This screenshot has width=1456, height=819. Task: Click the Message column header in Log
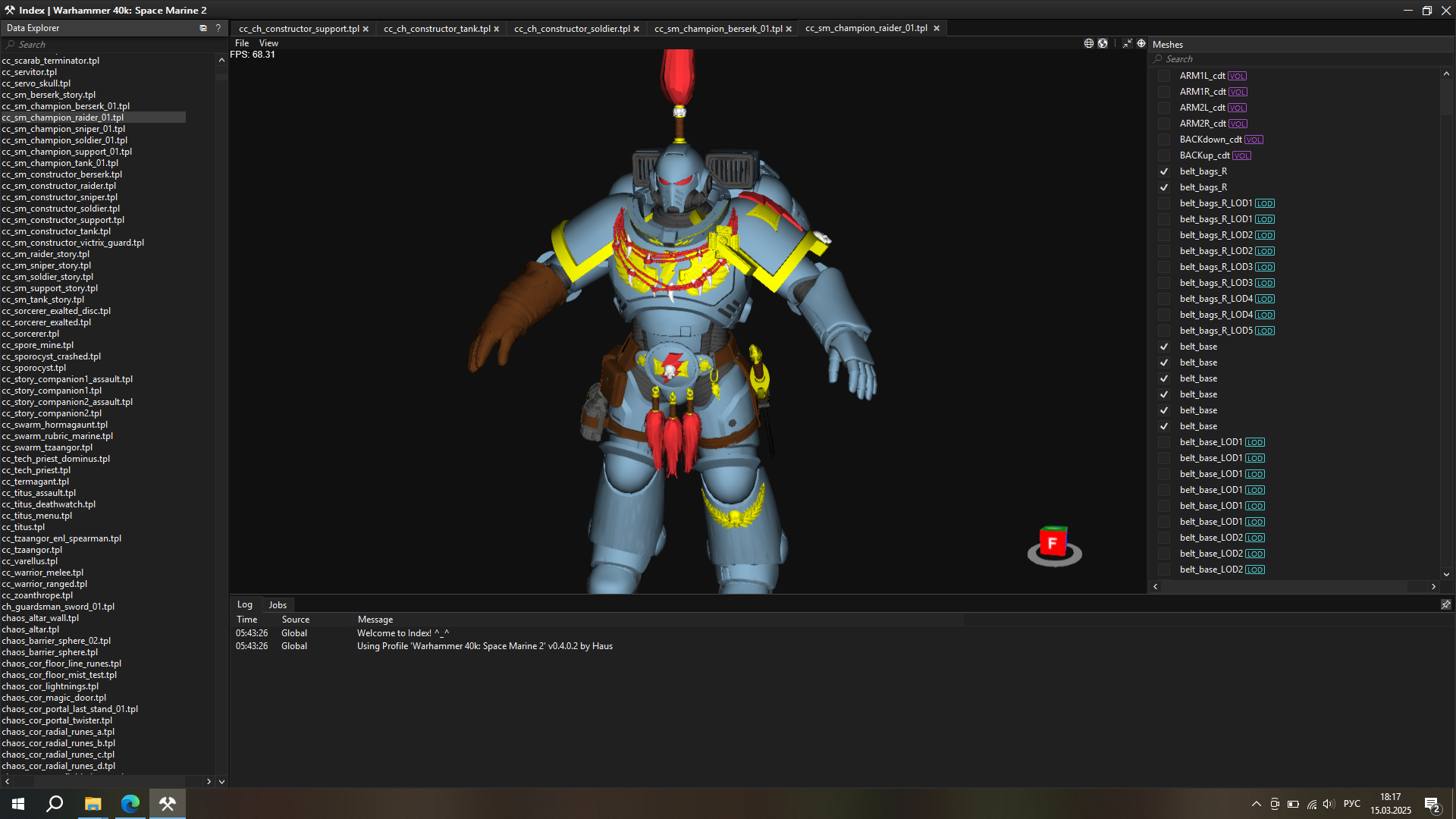click(x=375, y=620)
